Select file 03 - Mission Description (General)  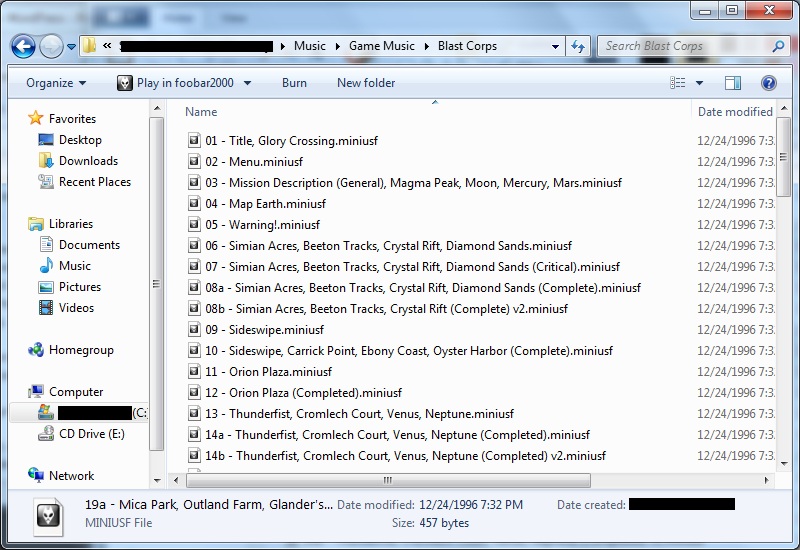point(414,183)
